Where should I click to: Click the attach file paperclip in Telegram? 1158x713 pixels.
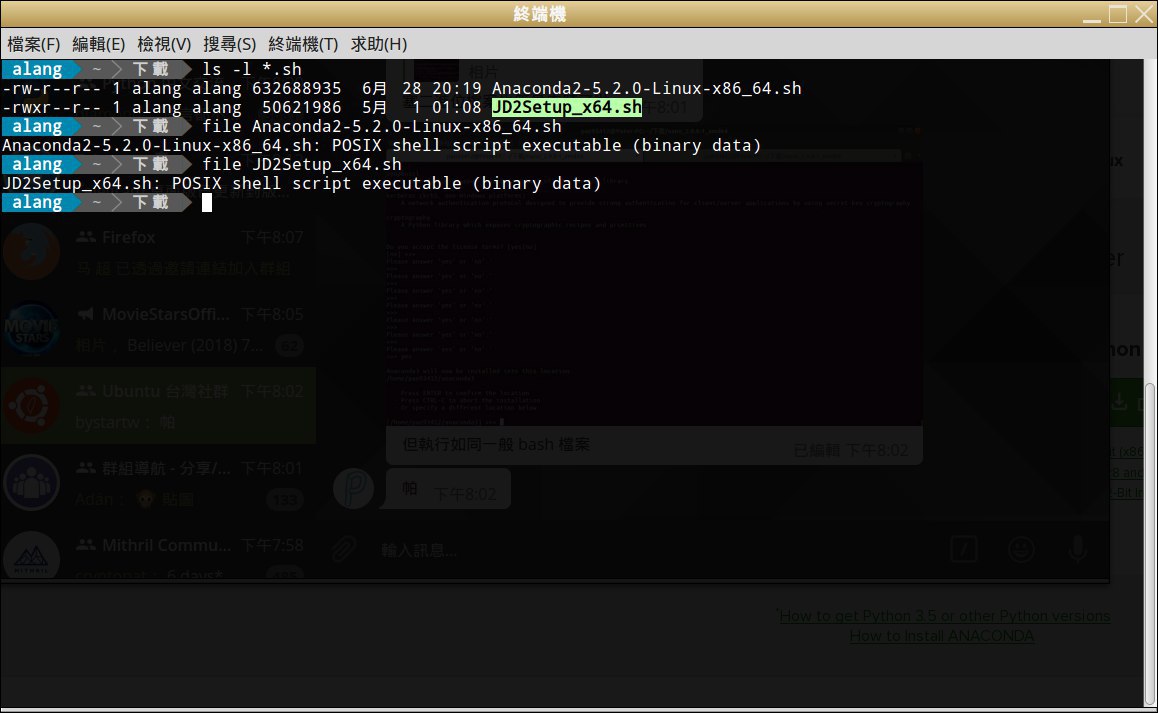pos(343,549)
